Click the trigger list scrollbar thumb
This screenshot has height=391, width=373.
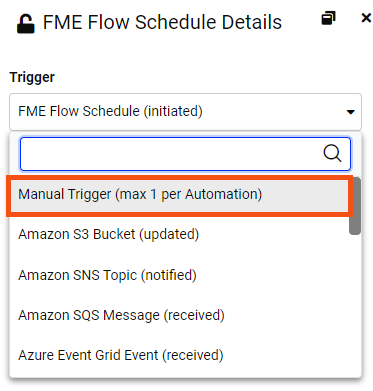(x=355, y=206)
